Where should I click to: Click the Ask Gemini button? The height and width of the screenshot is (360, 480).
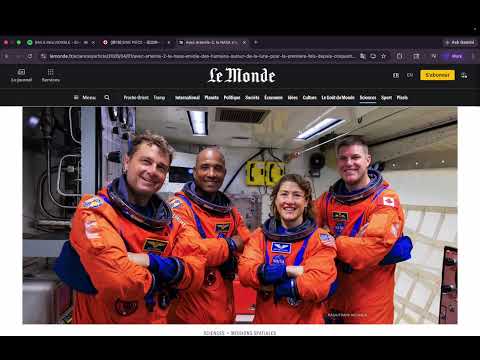[x=460, y=42]
